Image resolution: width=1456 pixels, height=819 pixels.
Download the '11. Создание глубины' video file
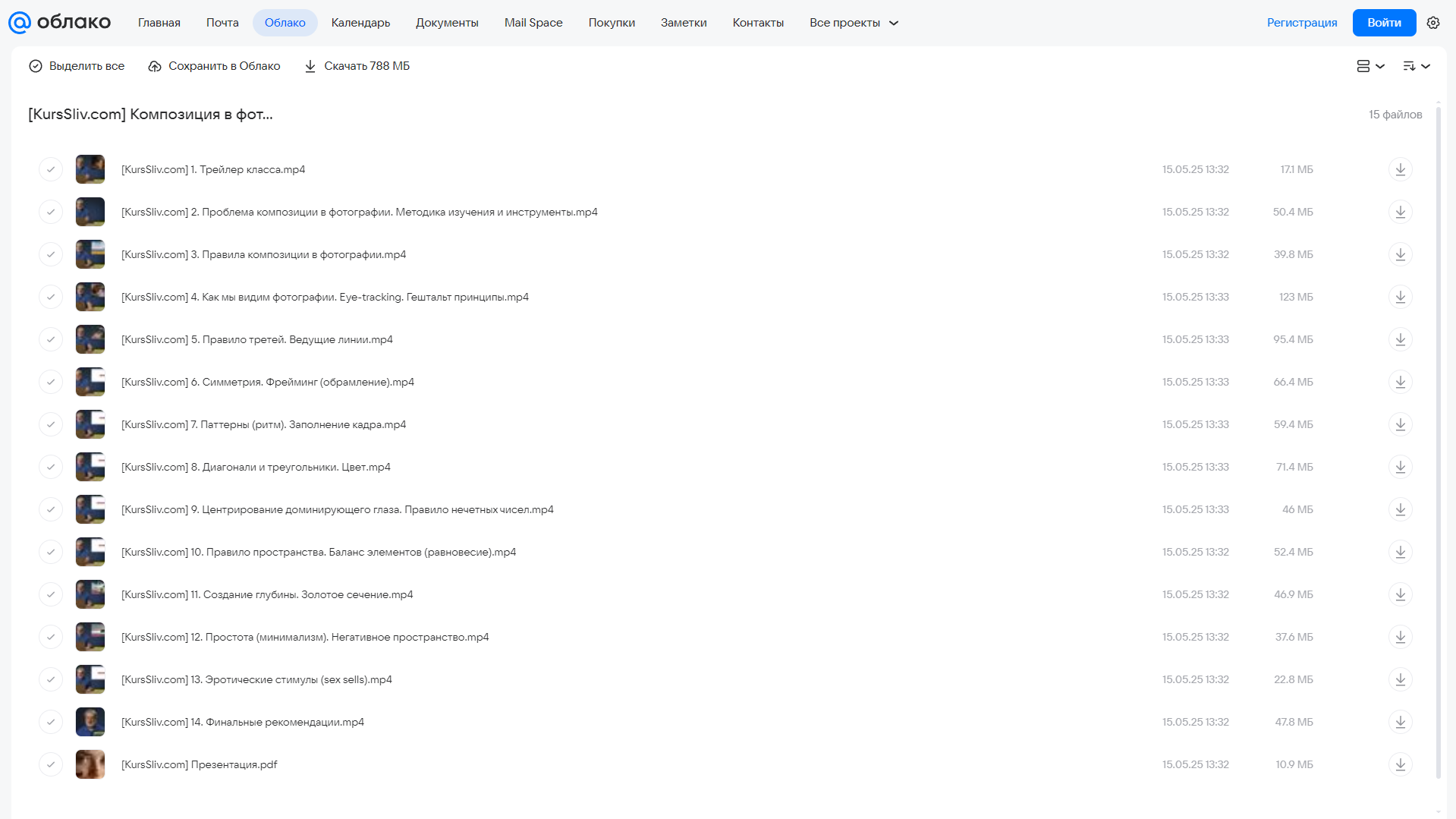1400,594
